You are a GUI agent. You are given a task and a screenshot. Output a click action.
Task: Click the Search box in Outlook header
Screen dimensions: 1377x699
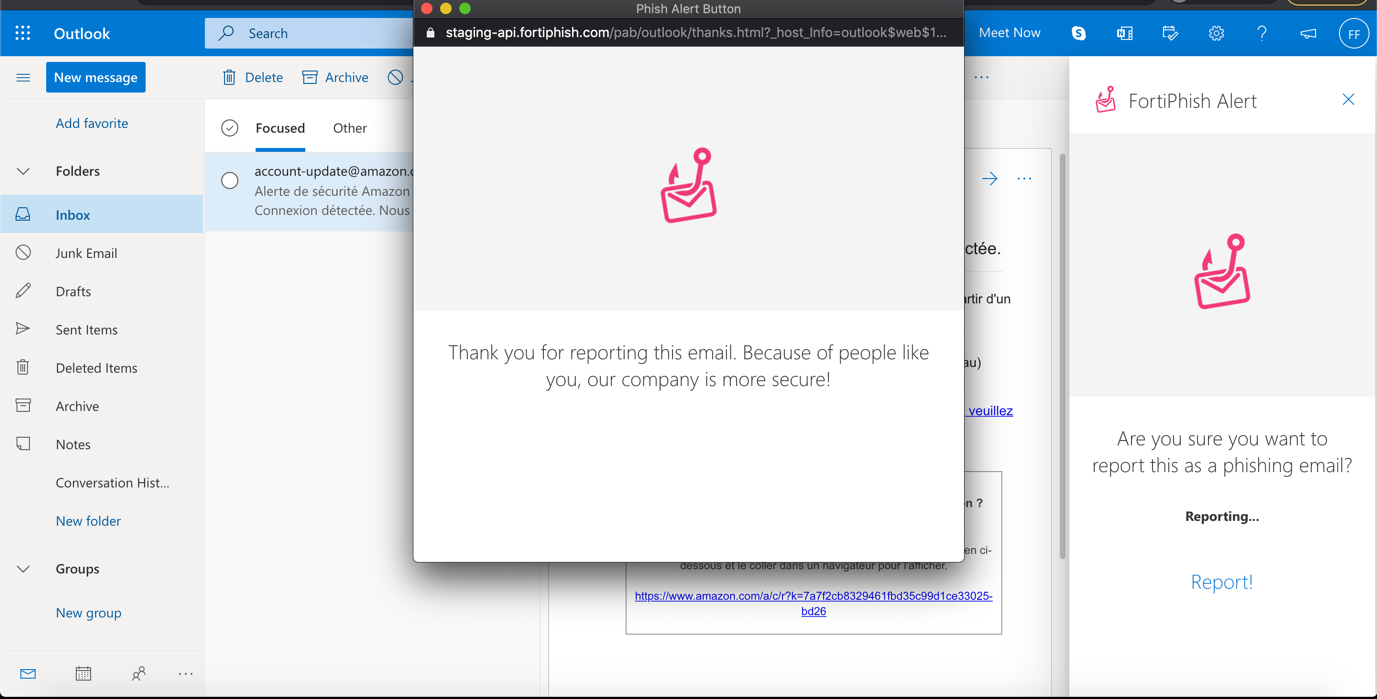[310, 33]
